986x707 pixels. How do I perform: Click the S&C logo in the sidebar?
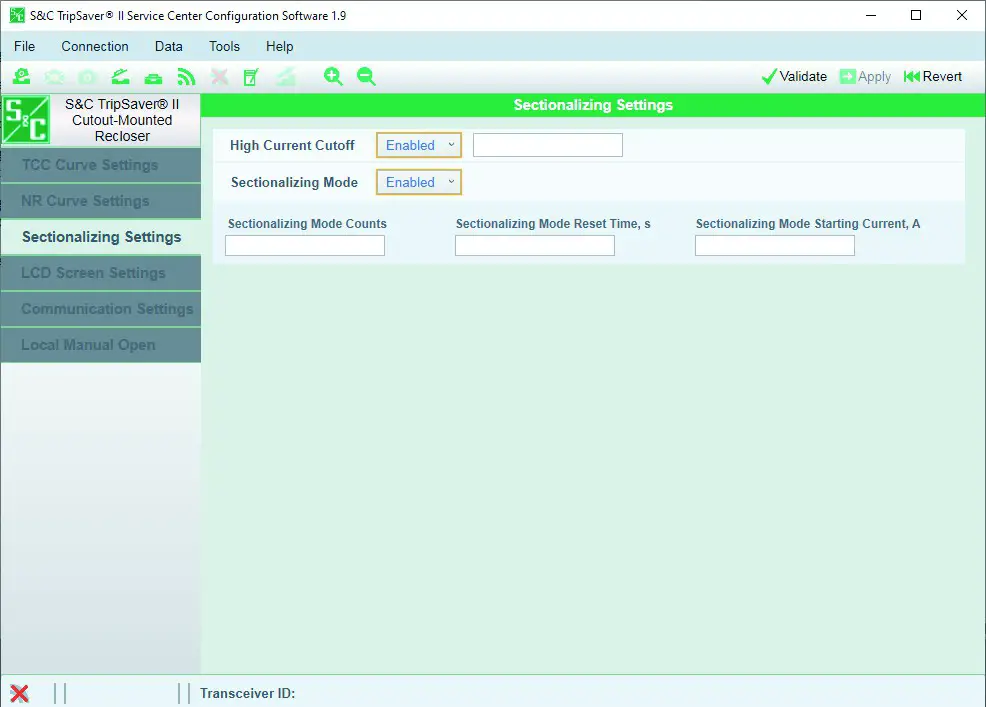(26, 120)
